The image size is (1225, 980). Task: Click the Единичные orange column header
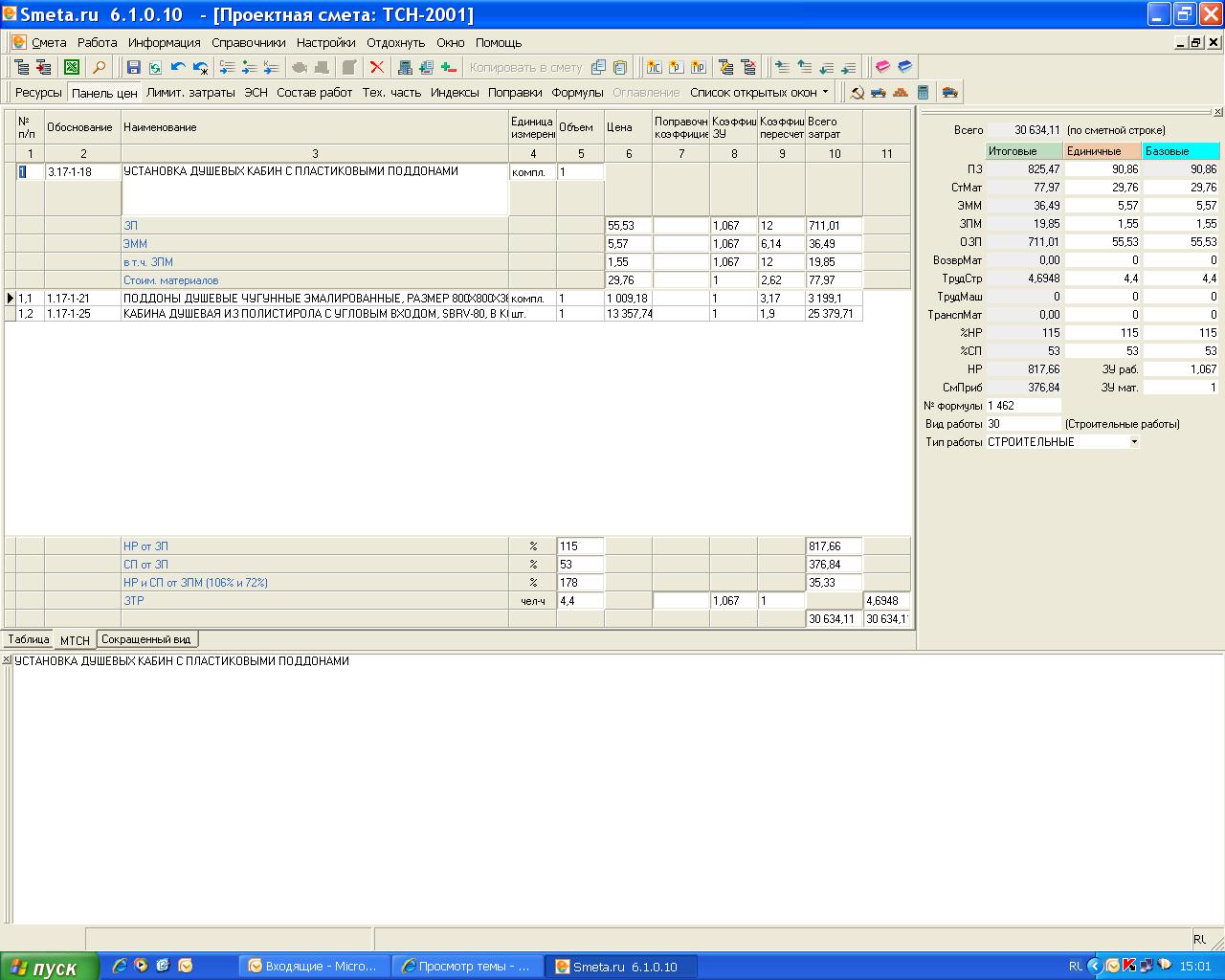pyautogui.click(x=1102, y=151)
